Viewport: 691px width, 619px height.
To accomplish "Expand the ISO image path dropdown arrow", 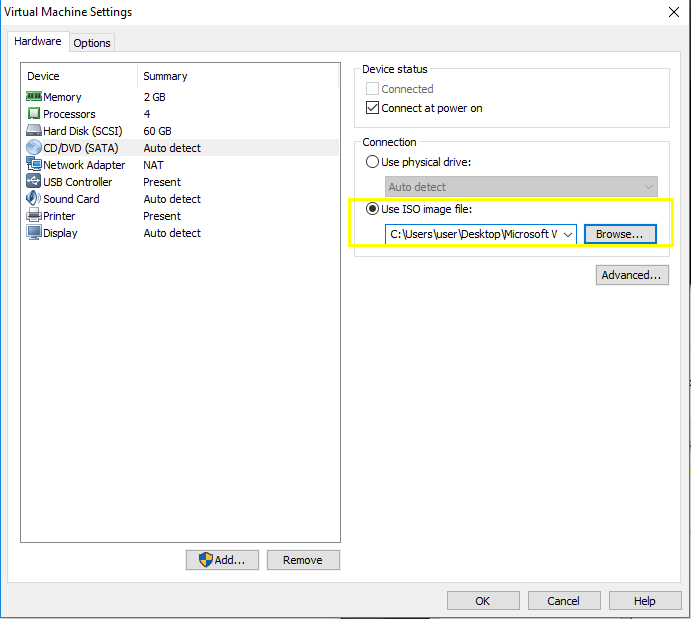I will pos(568,234).
